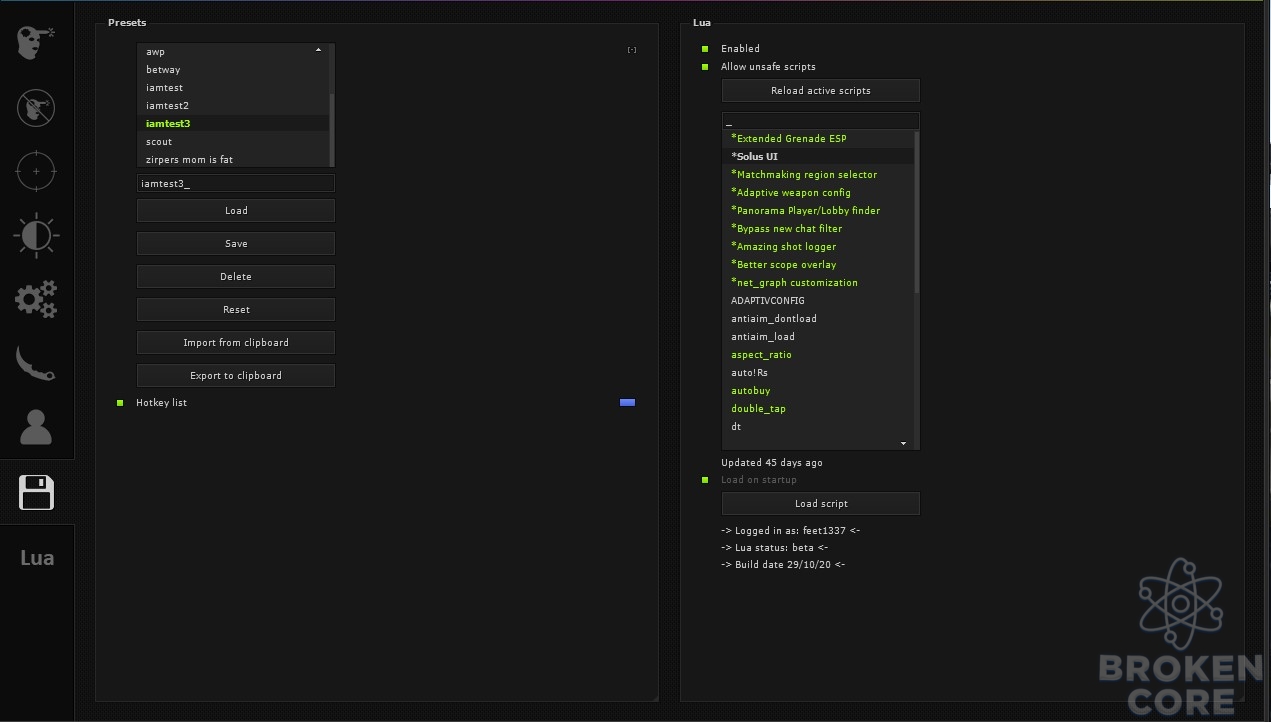Viewport: 1271px width, 722px height.
Task: Open the person Players tab icon
Action: [36, 427]
